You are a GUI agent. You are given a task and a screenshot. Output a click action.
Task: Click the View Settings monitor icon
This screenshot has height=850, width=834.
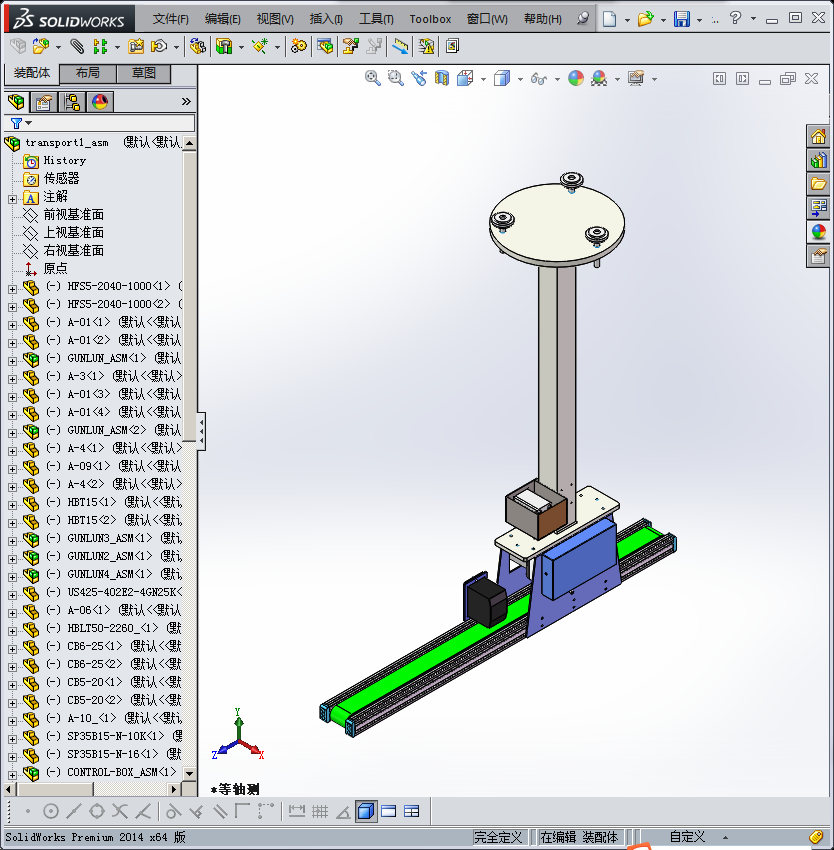(x=636, y=79)
